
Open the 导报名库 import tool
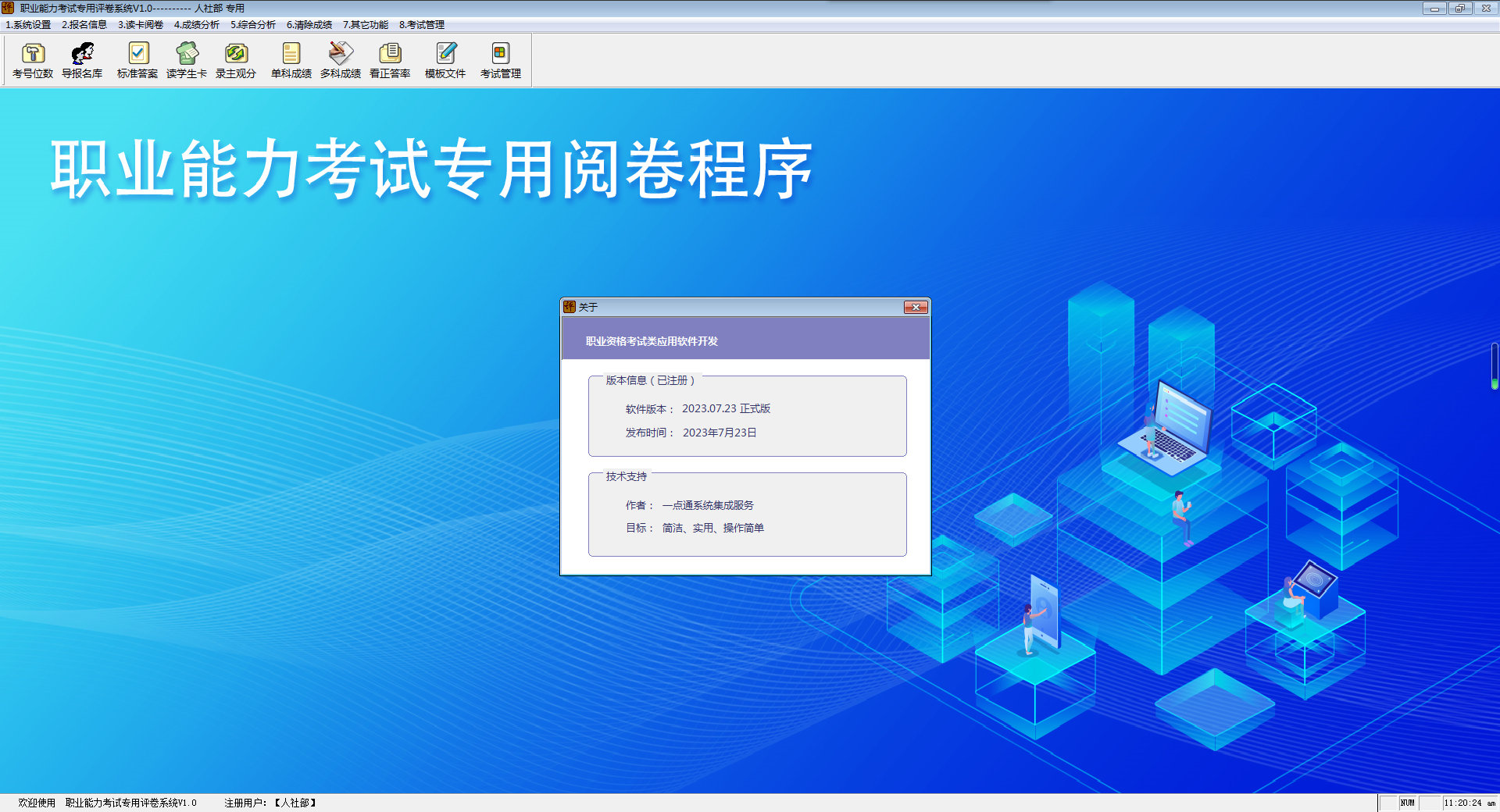82,60
